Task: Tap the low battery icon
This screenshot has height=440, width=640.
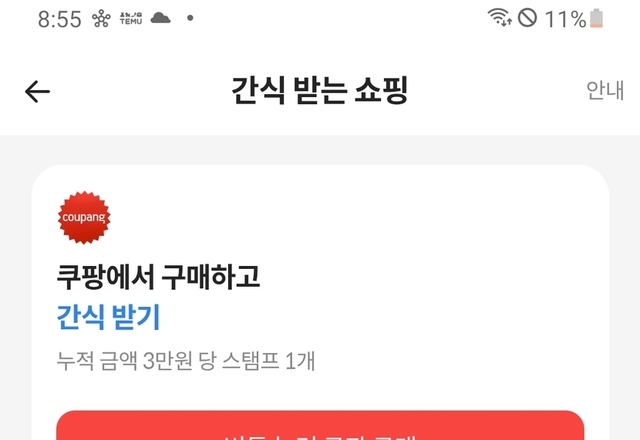Action: (x=596, y=18)
